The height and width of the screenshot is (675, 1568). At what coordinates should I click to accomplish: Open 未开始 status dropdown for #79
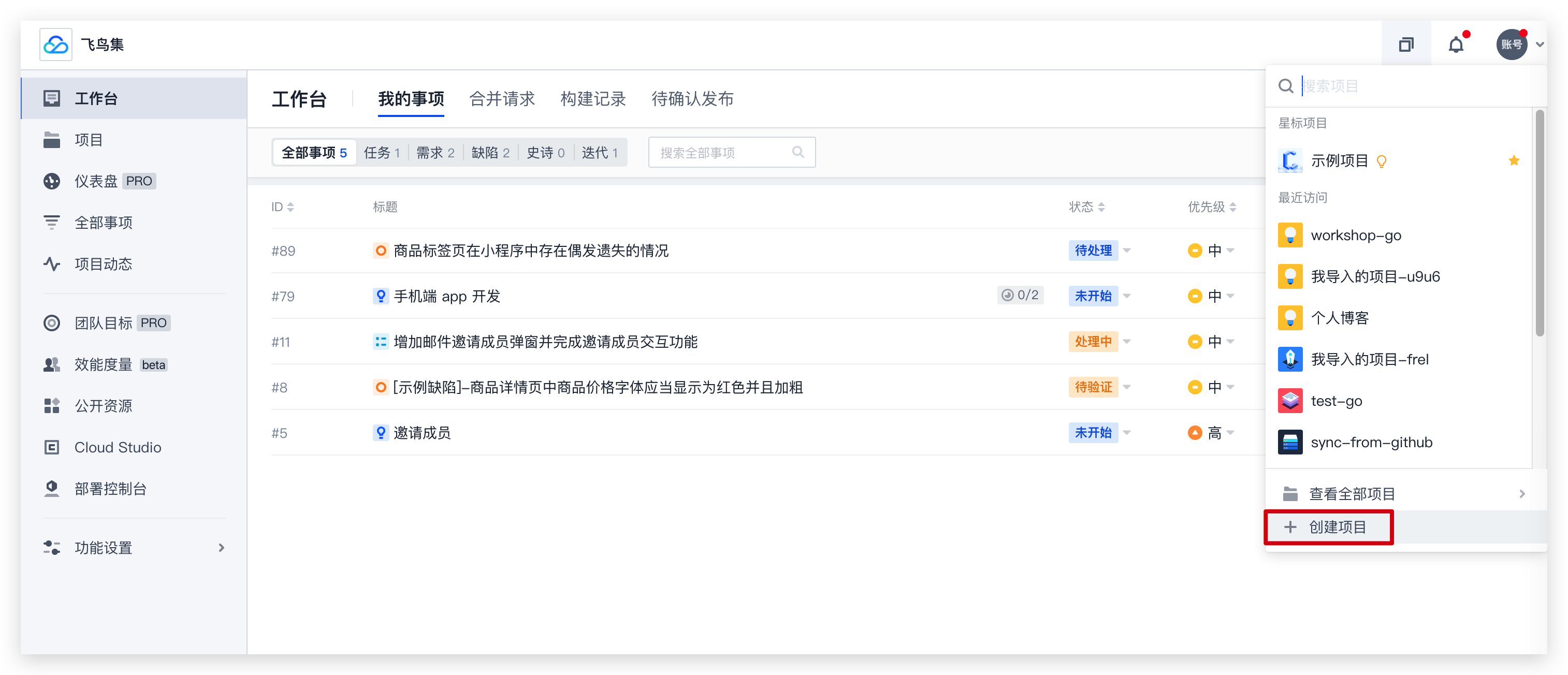point(1099,296)
